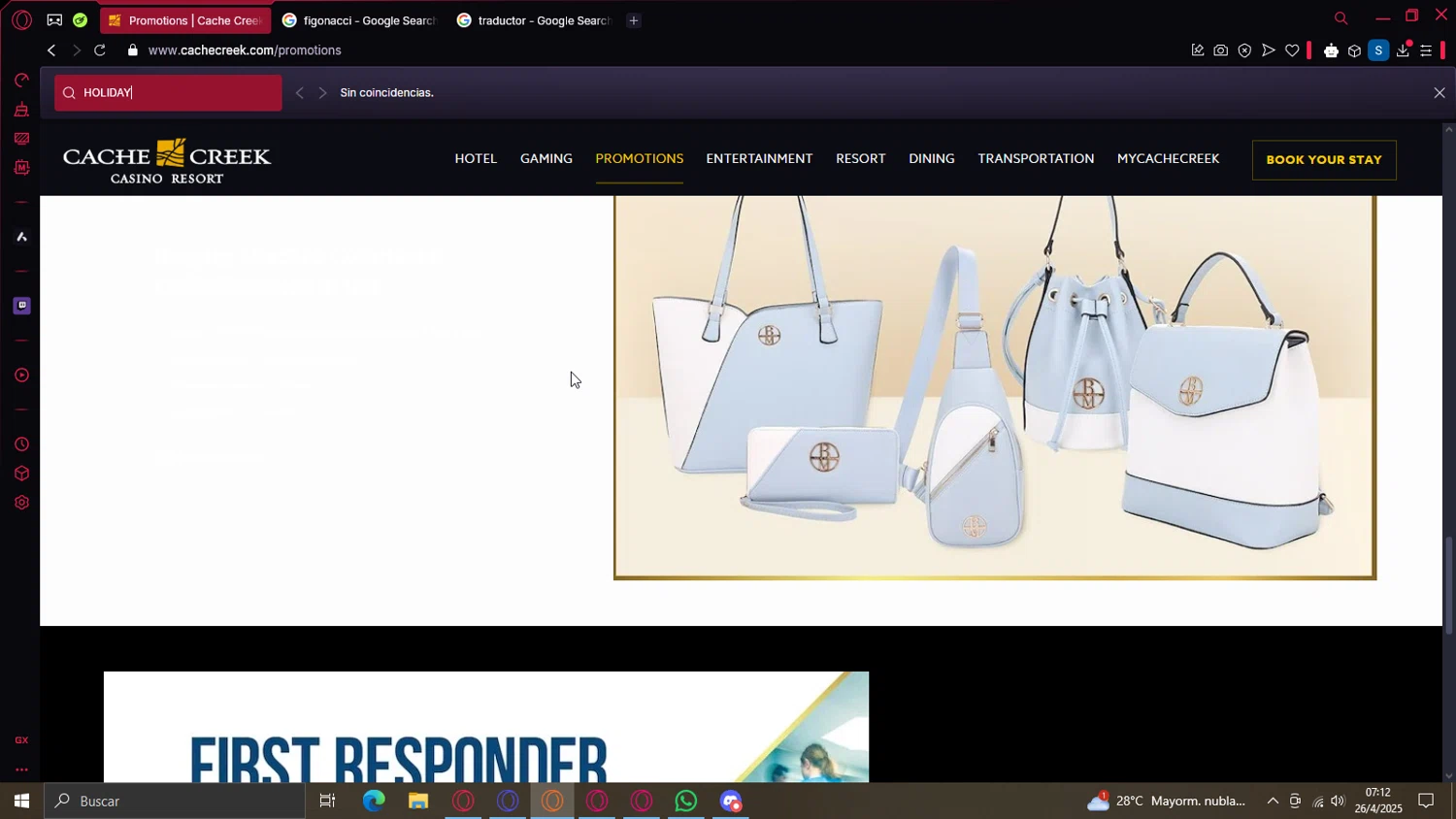Reload the current page
1456x819 pixels.
point(100,50)
